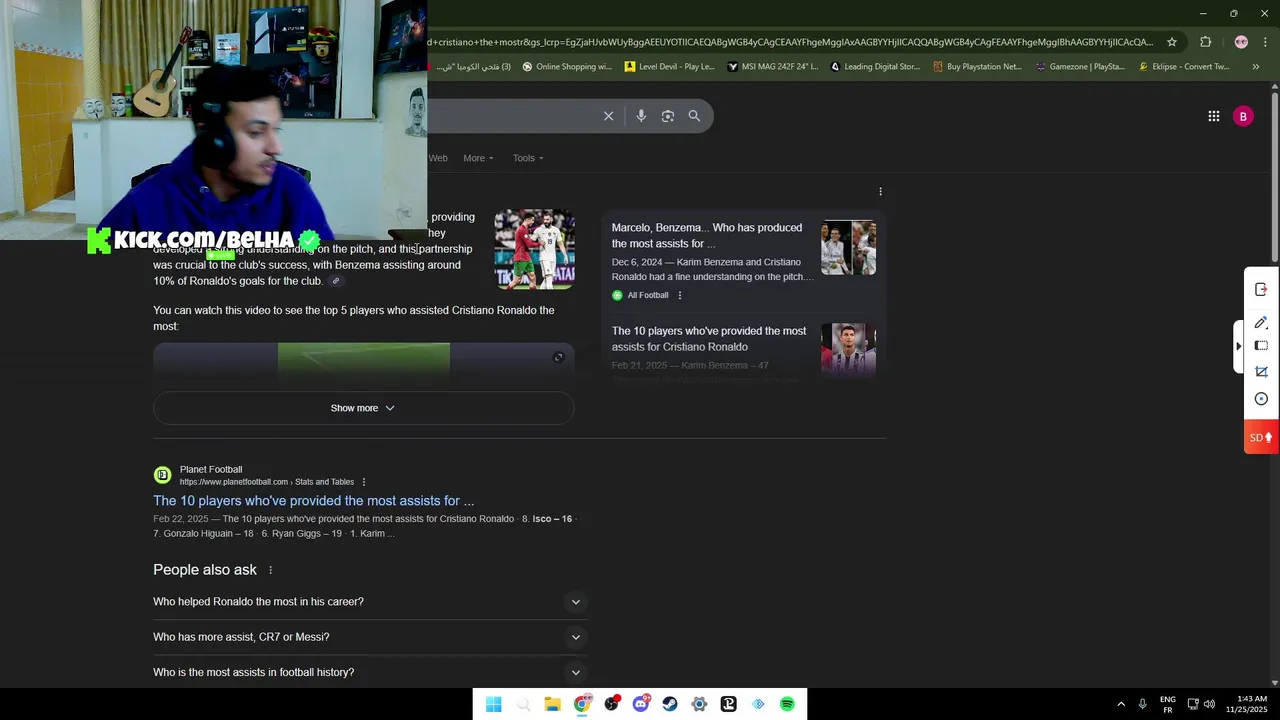Expand Who helped Ronaldo the most question
The image size is (1280, 720).
[x=369, y=602]
